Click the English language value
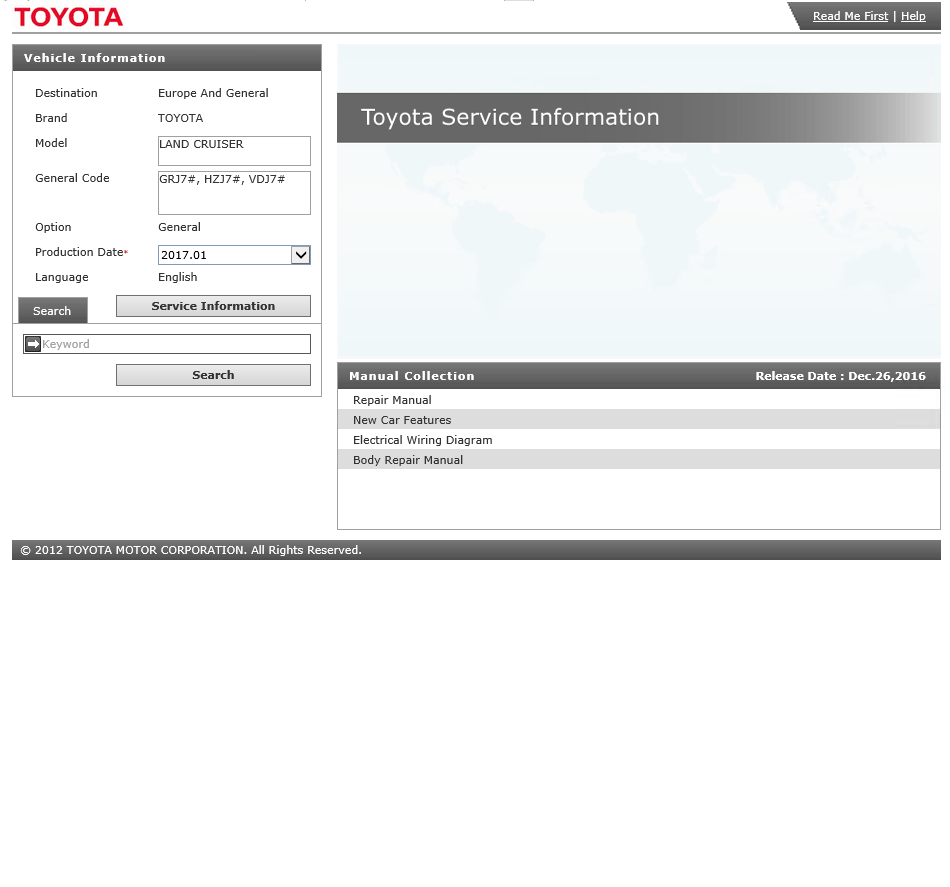Viewport: 950px width, 887px height. [178, 277]
